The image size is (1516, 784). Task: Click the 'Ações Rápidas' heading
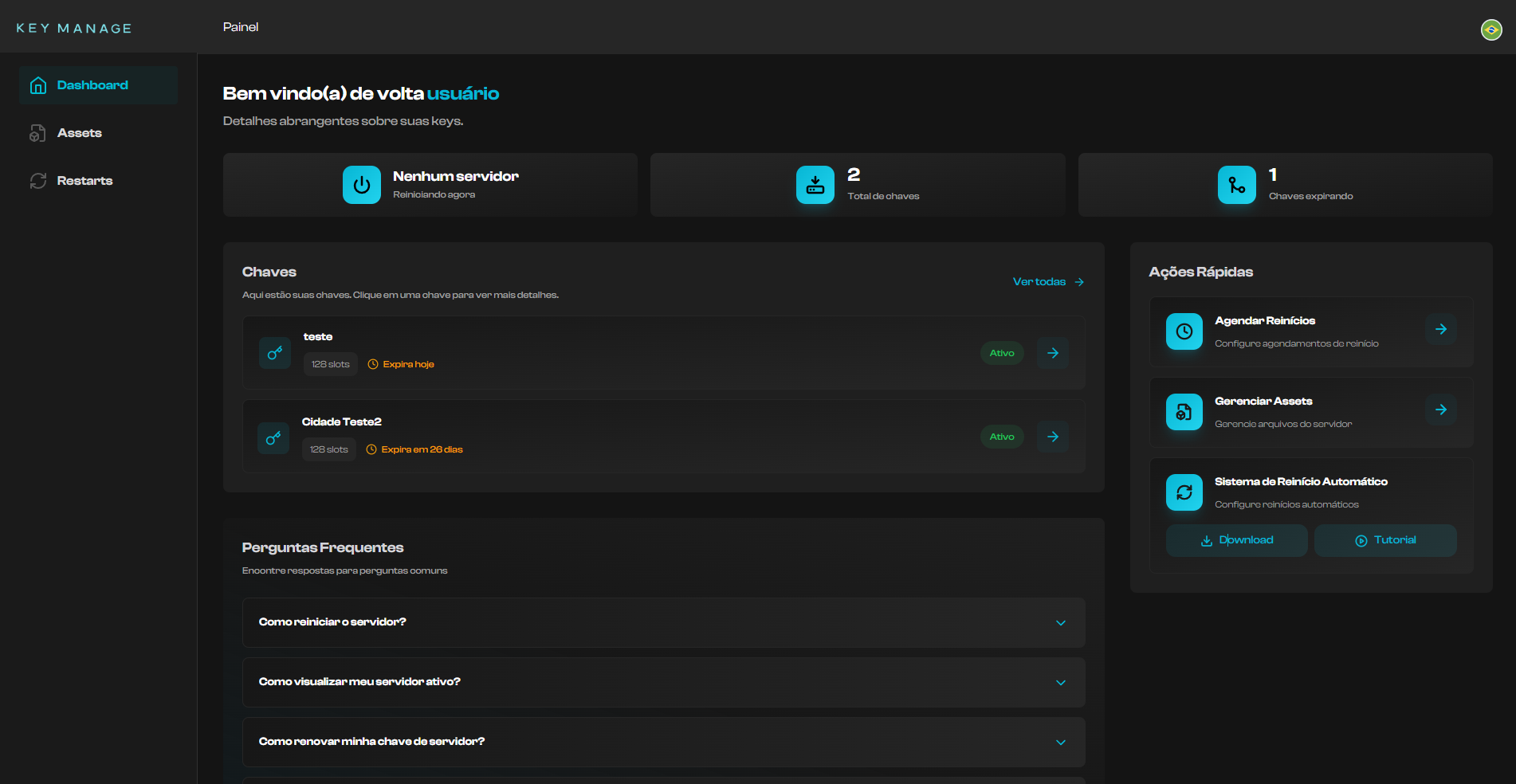tap(1201, 272)
